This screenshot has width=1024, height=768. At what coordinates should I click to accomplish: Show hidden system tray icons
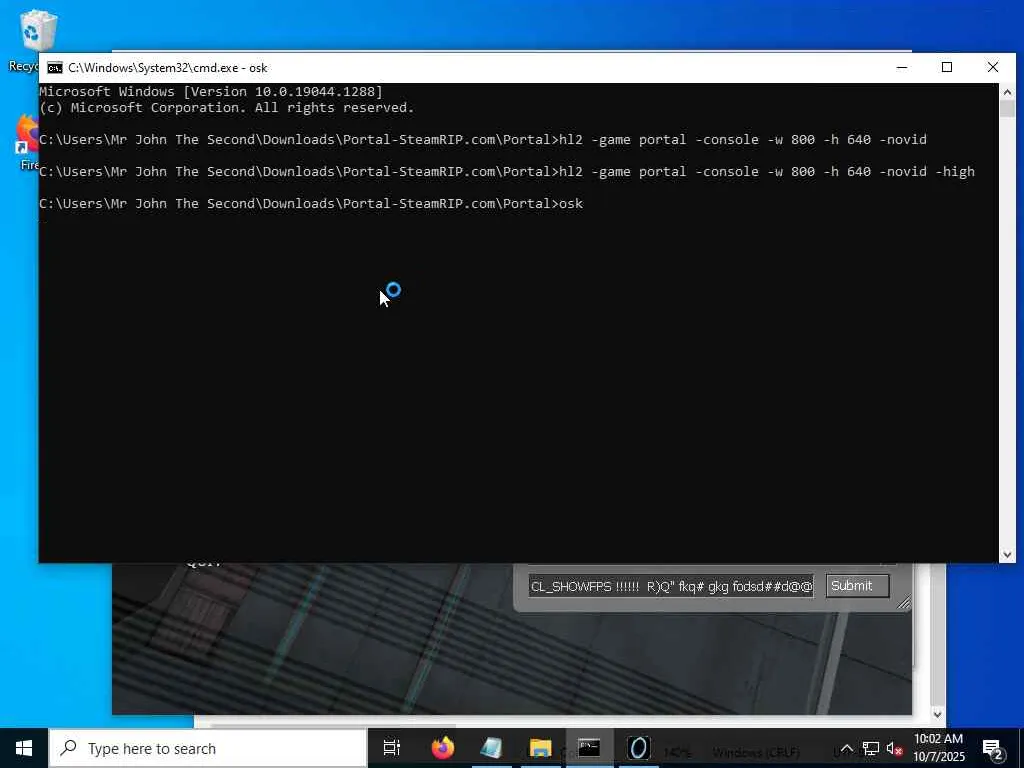coord(846,749)
